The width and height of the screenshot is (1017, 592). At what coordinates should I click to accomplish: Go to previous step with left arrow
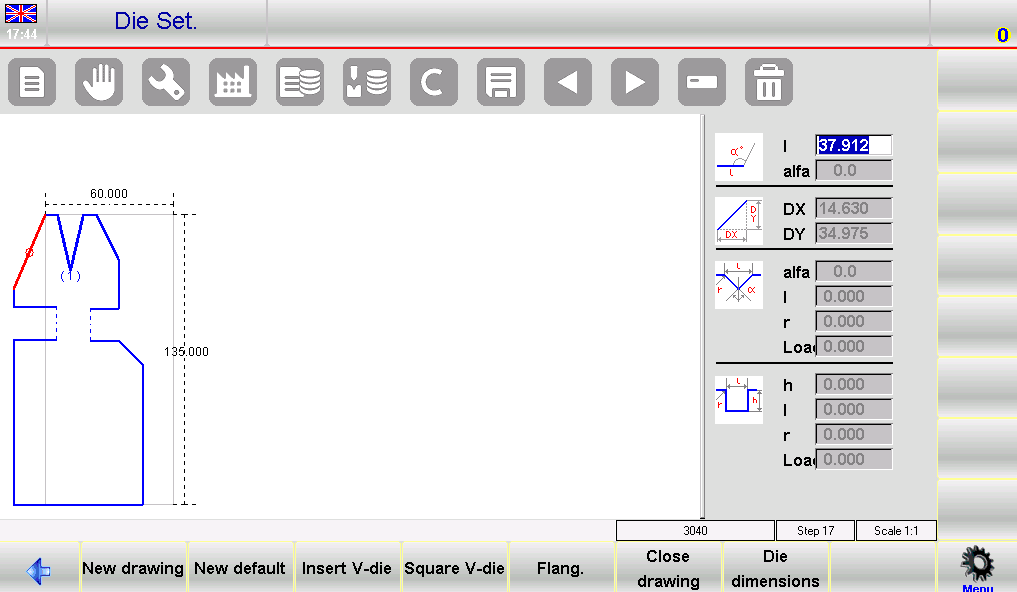coord(568,82)
